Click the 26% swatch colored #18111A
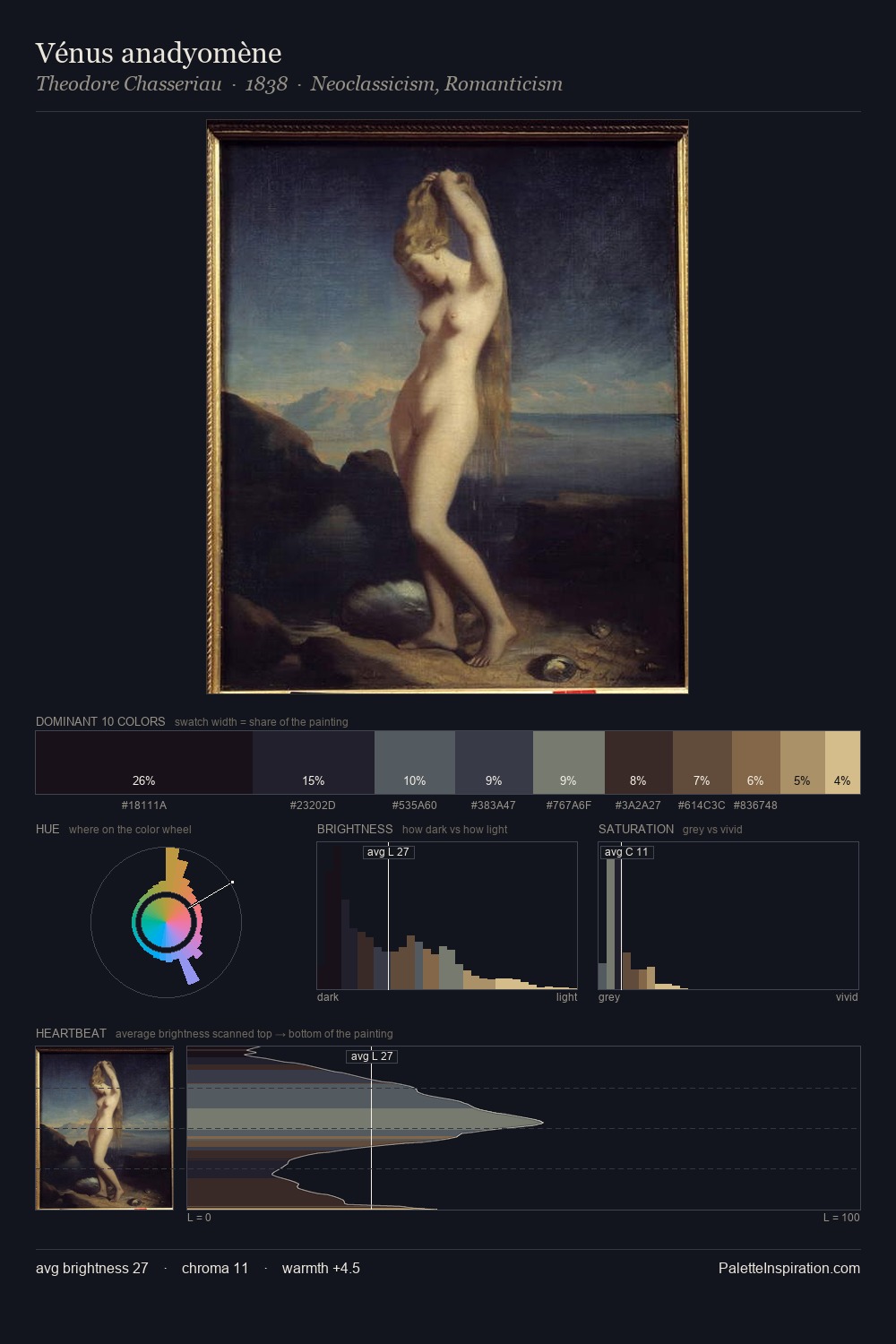Image resolution: width=896 pixels, height=1344 pixels. click(x=143, y=762)
